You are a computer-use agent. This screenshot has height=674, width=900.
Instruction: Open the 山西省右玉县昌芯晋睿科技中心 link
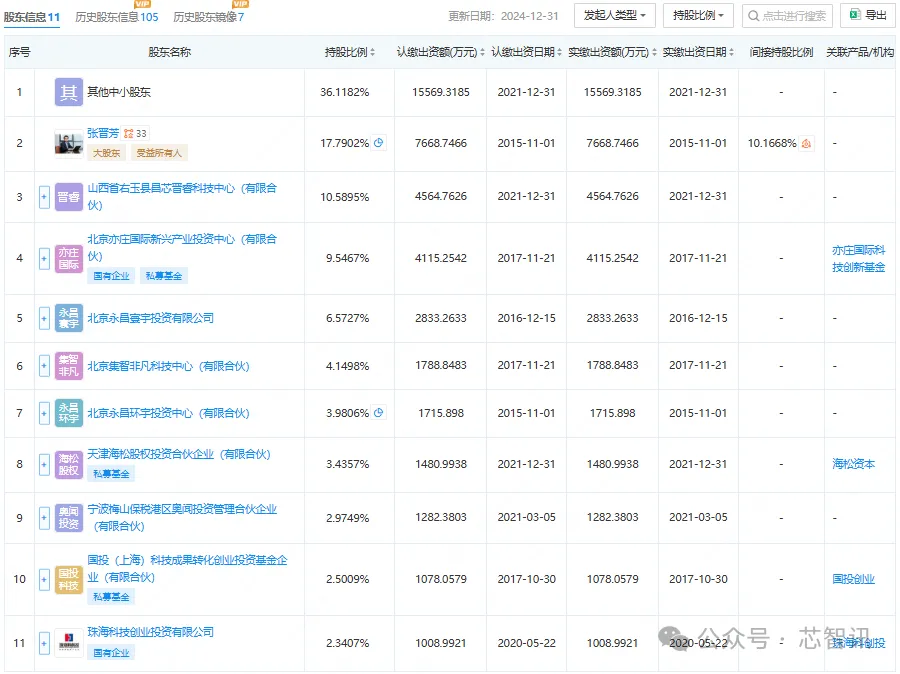pyautogui.click(x=182, y=196)
